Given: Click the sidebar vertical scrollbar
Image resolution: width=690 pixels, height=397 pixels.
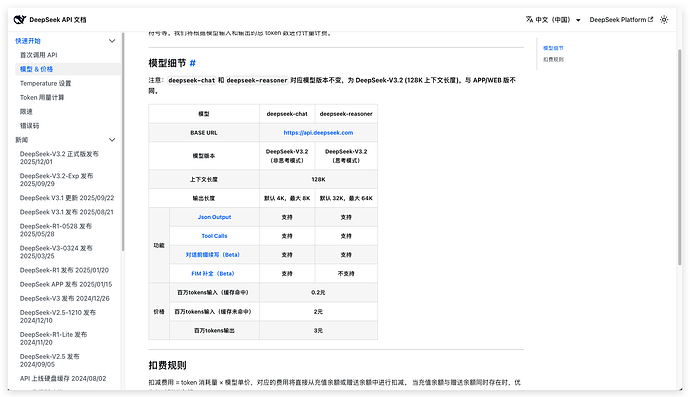Looking at the screenshot, I should pyautogui.click(x=123, y=141).
